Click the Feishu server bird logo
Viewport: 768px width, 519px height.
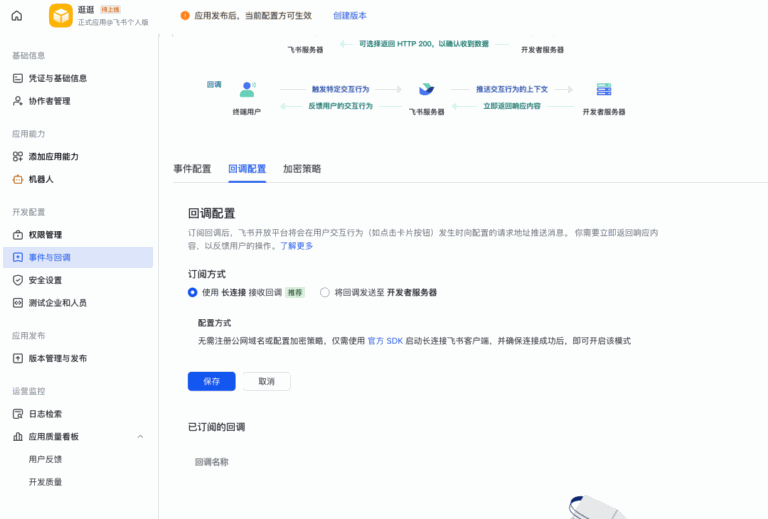426,89
